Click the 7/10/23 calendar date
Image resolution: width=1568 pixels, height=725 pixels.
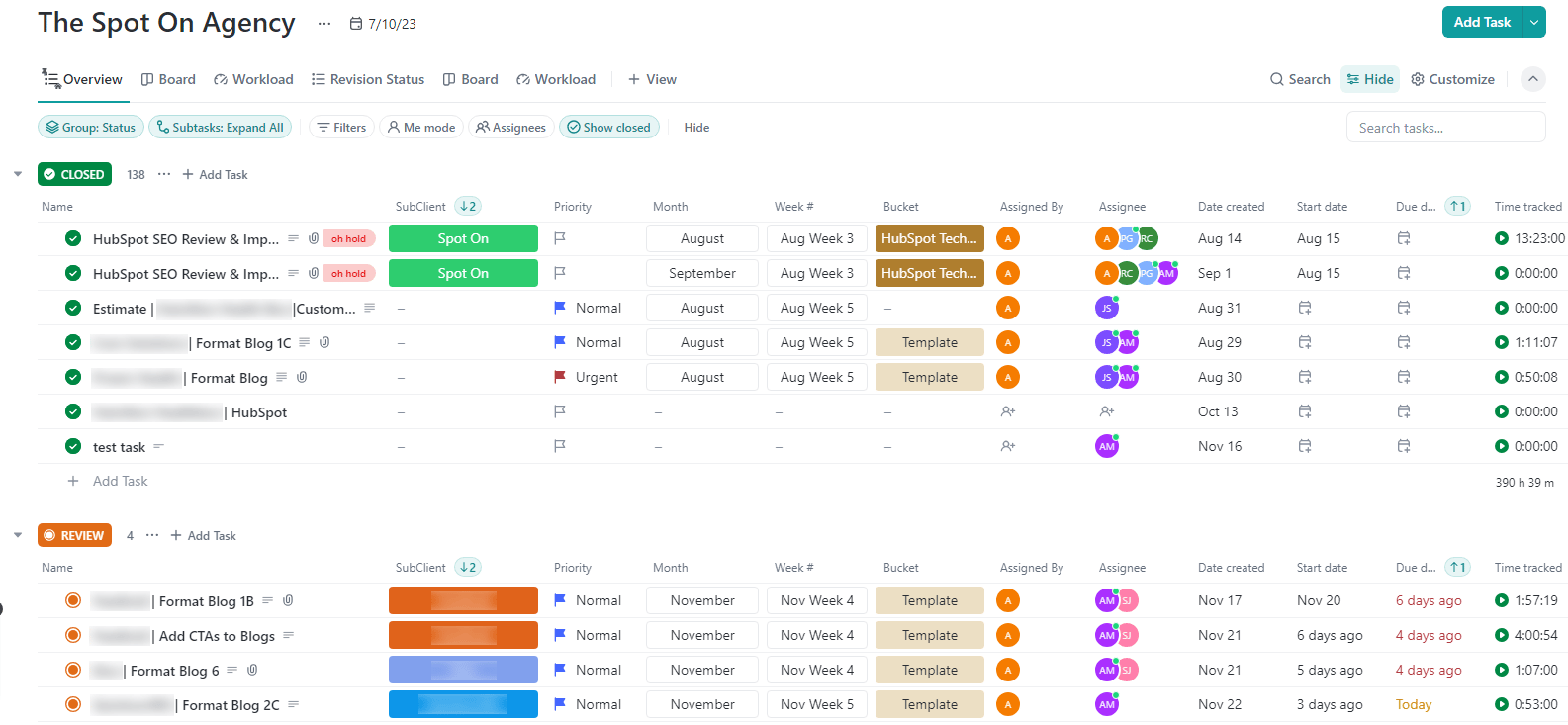pos(383,24)
